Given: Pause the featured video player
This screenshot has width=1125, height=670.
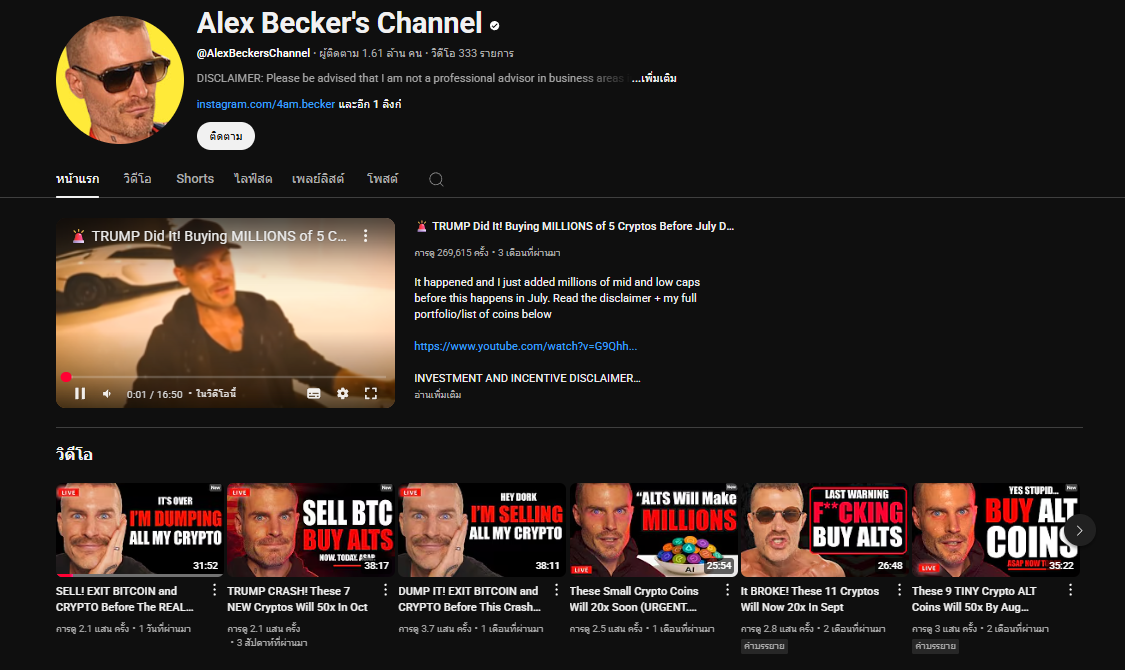Looking at the screenshot, I should (x=80, y=394).
